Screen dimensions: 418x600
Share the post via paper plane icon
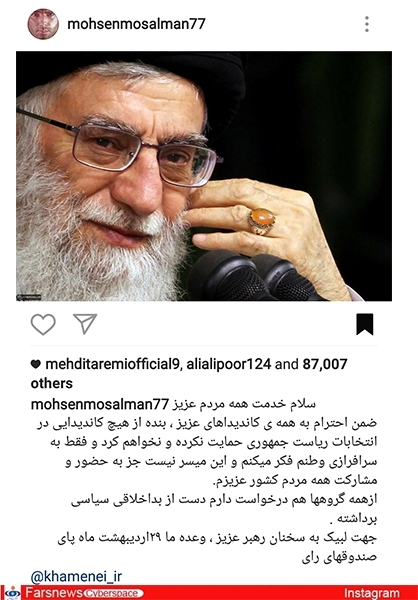(x=85, y=324)
